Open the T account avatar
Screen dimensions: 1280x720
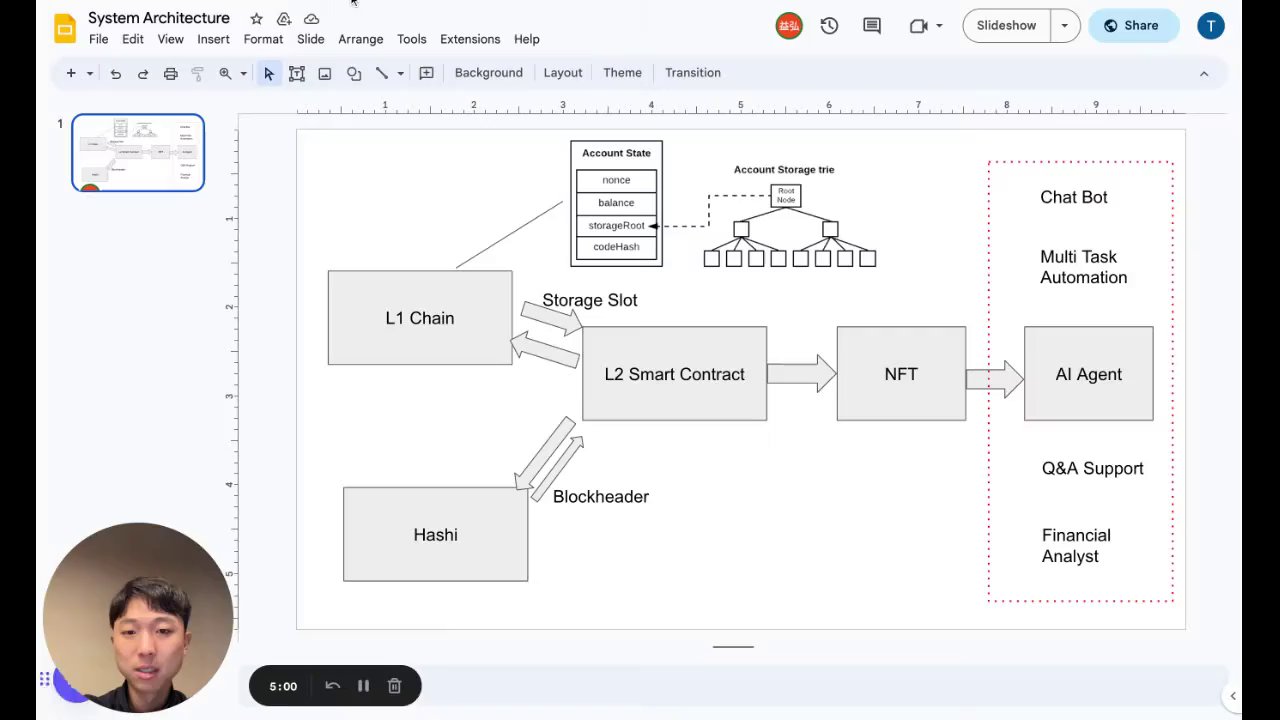[x=1211, y=26]
